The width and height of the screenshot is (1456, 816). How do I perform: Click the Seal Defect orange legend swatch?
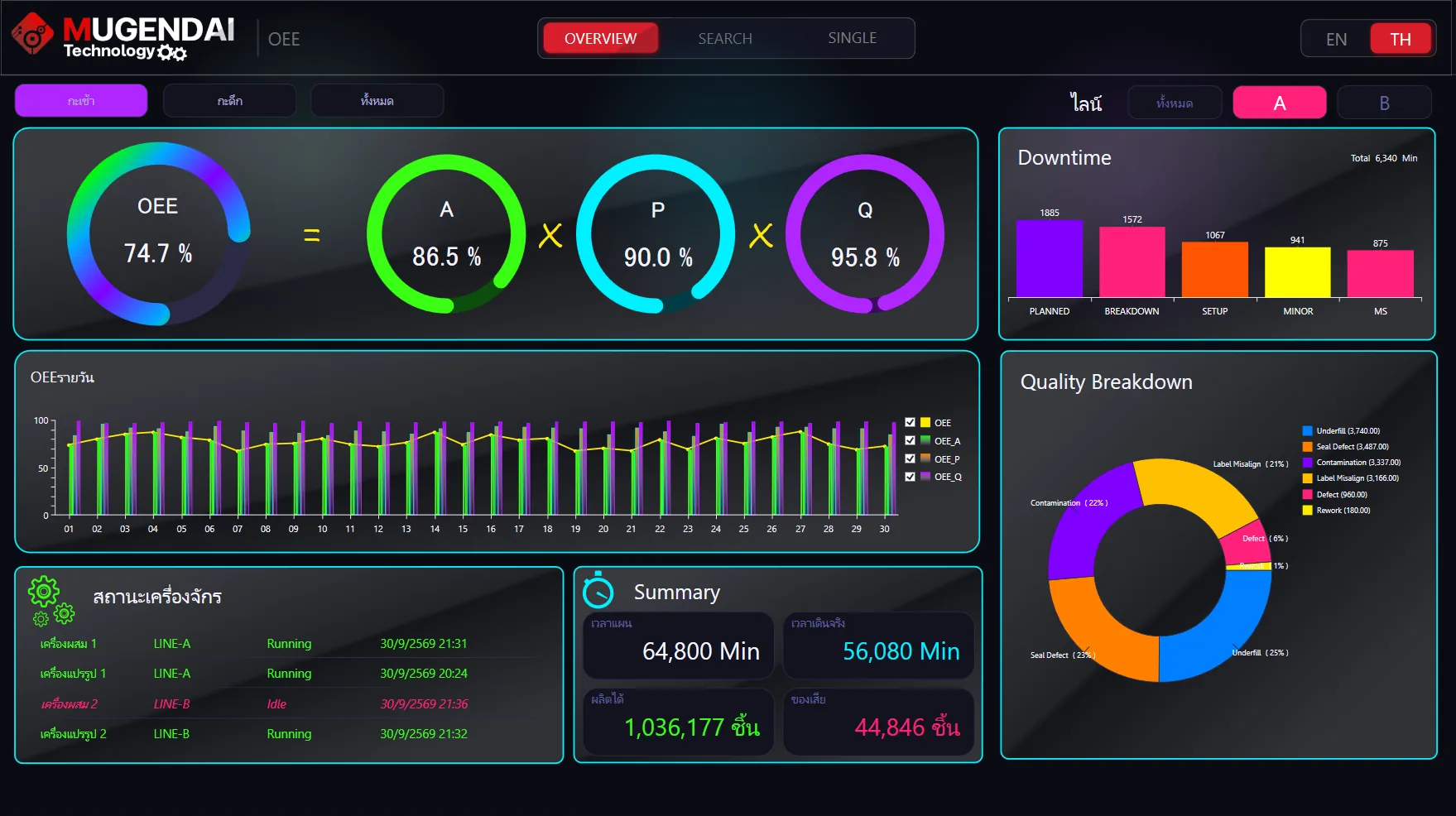(1307, 447)
